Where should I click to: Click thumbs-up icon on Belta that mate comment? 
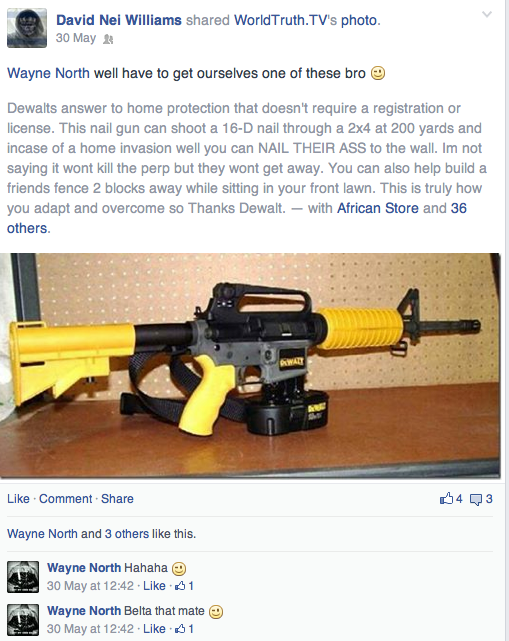(x=180, y=629)
